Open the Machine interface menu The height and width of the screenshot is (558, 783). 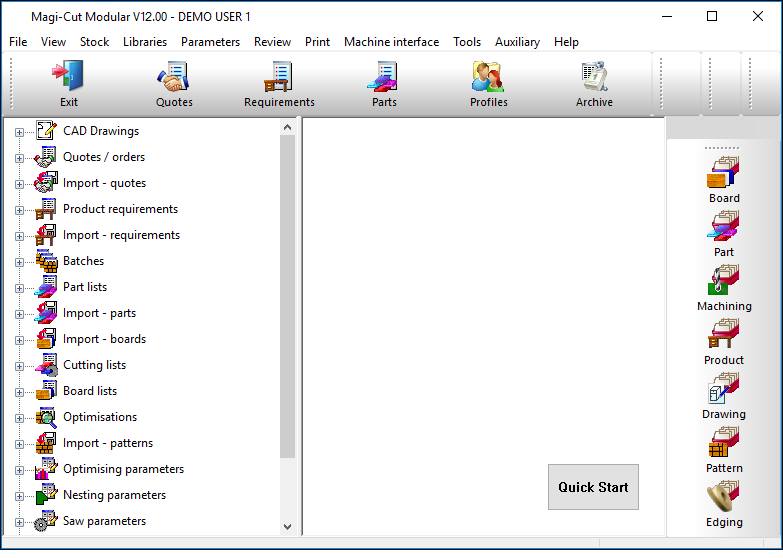392,42
